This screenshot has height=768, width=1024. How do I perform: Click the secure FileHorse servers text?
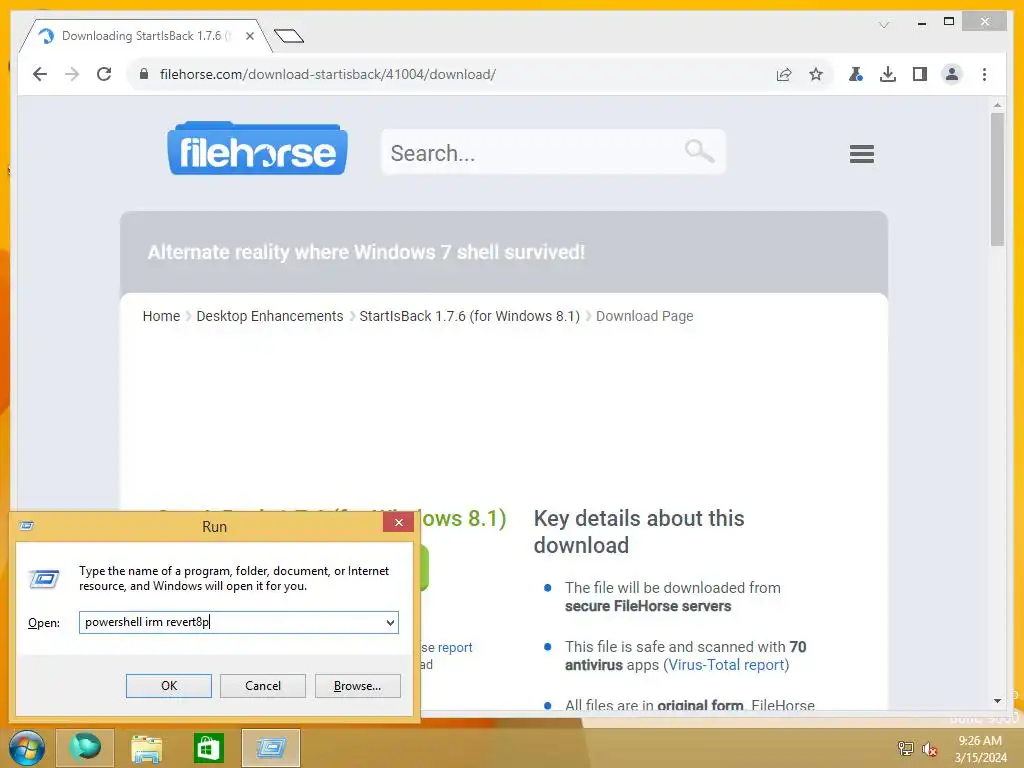(648, 606)
